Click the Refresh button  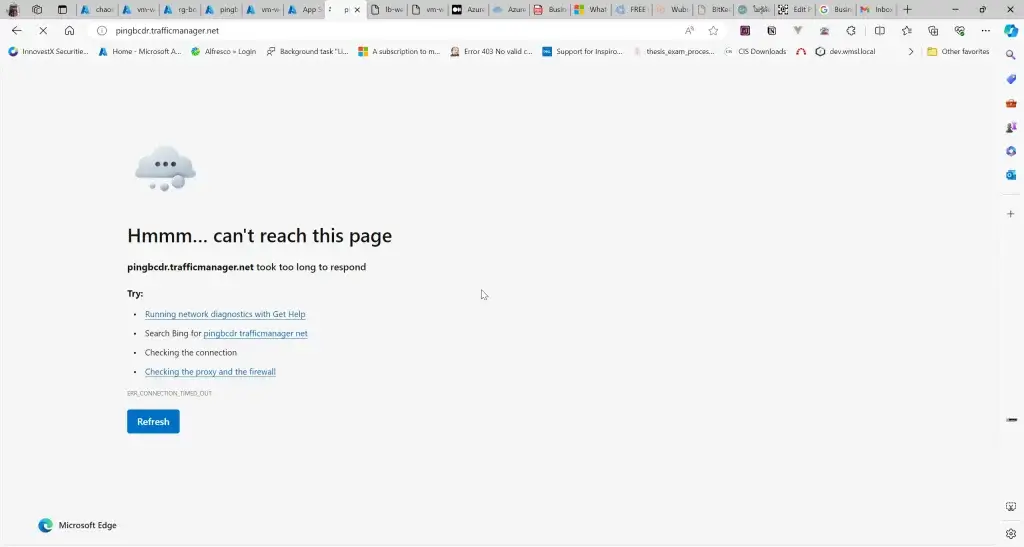(153, 421)
